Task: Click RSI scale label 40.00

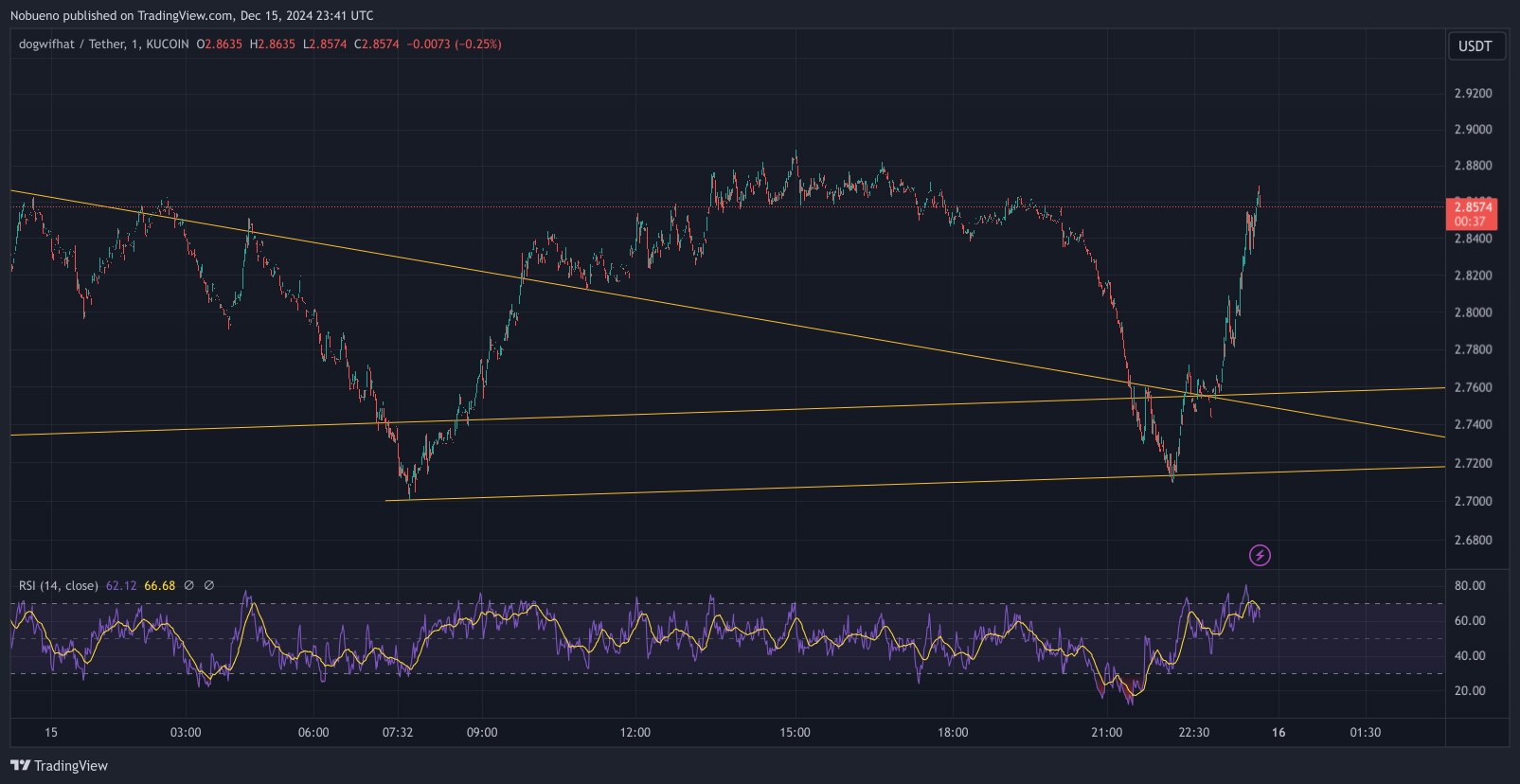Action: click(x=1470, y=655)
